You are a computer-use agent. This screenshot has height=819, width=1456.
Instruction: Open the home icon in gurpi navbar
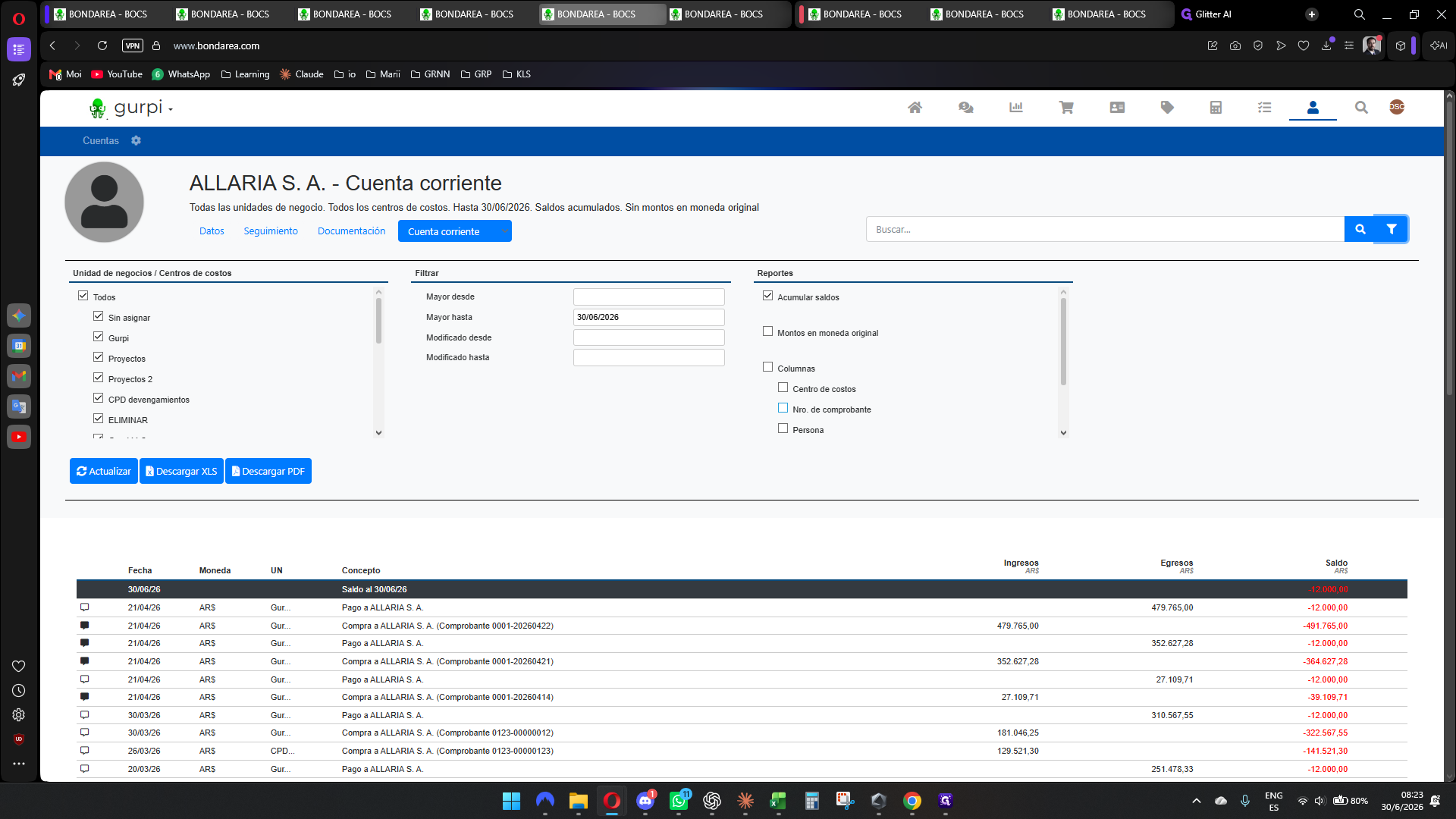(915, 108)
